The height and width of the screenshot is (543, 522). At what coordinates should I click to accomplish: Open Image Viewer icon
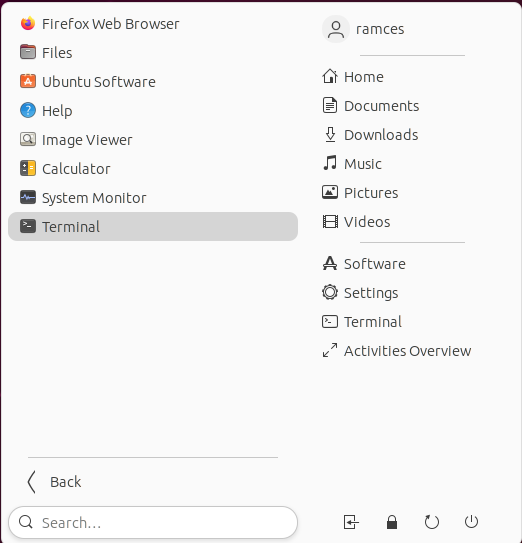[28, 139]
